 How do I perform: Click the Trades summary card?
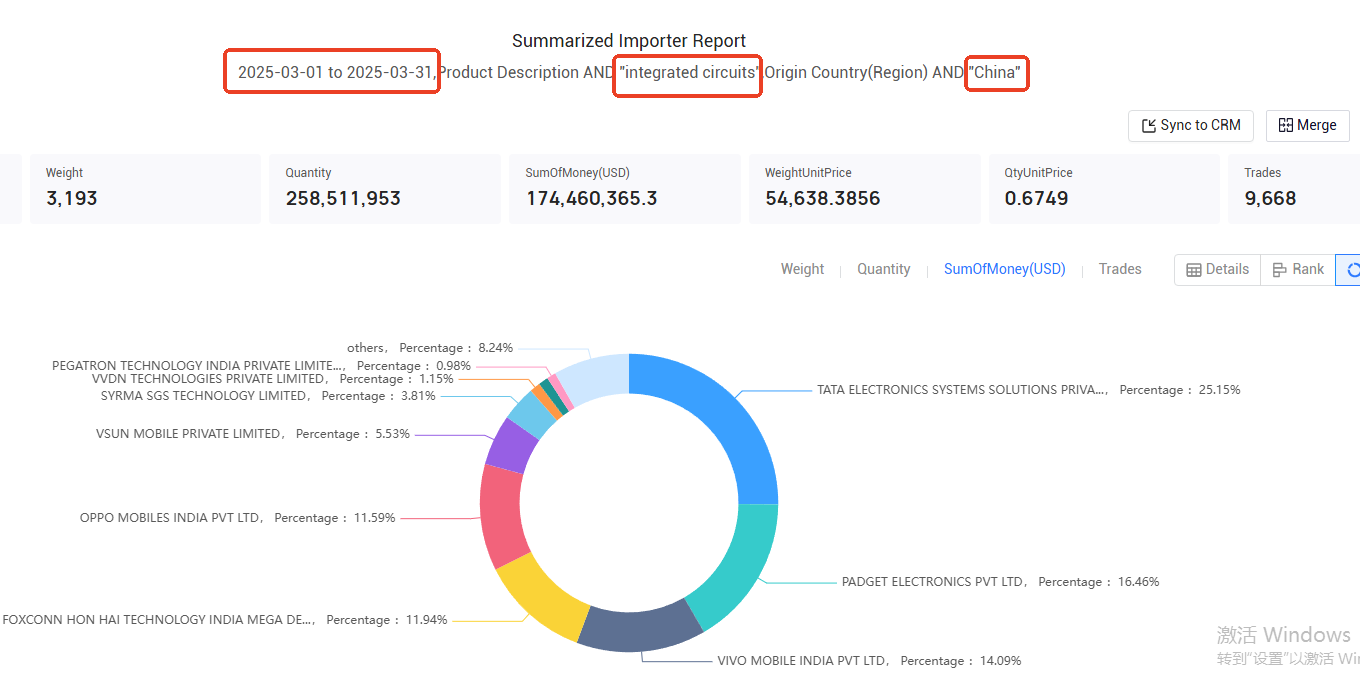point(1294,188)
